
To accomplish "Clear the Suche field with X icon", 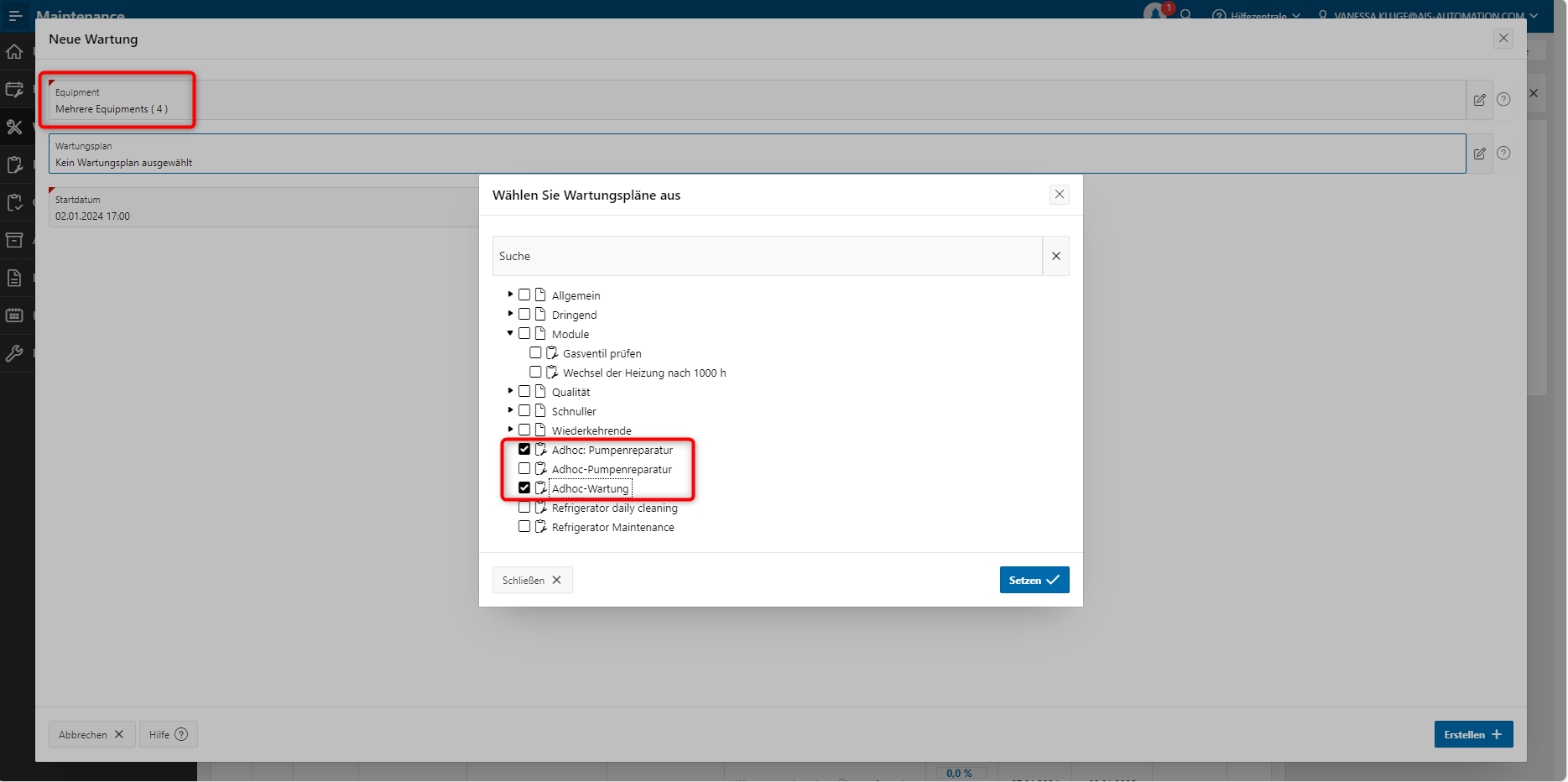I will (1055, 256).
